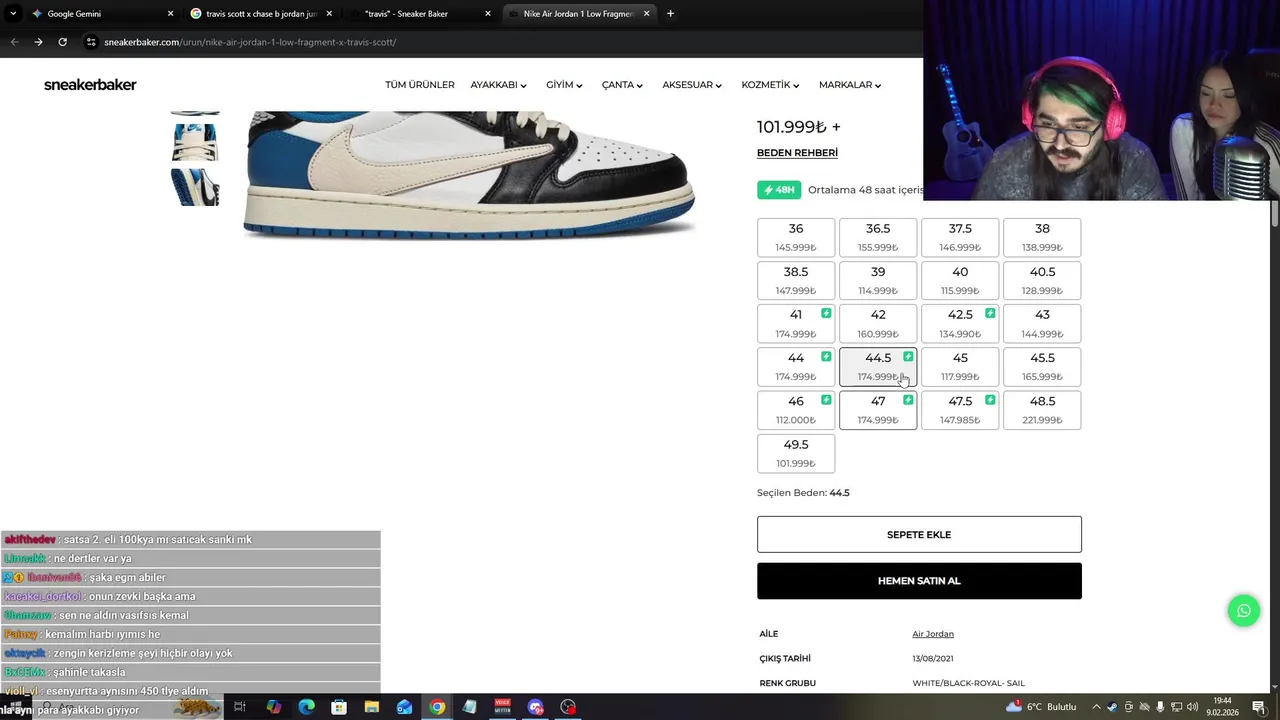The image size is (1280, 720).
Task: Expand the AKSESUAR dropdown menu
Action: (x=692, y=85)
